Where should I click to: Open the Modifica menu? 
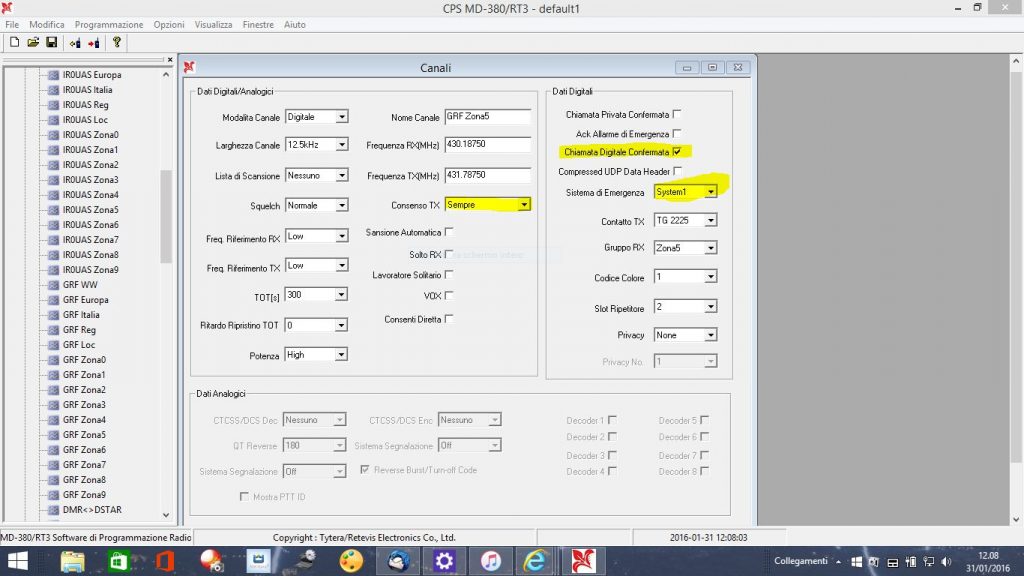point(46,24)
